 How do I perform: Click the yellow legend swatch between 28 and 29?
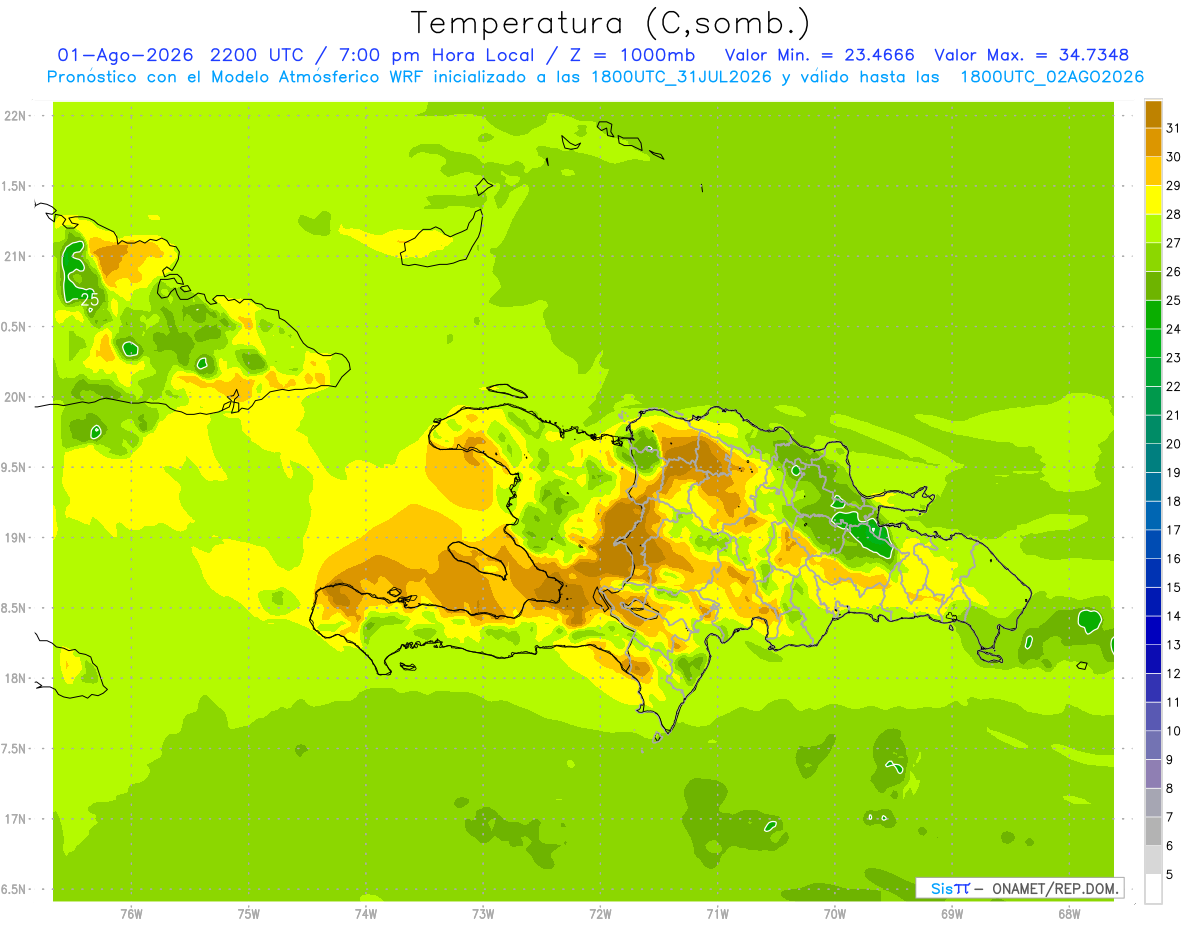pos(1153,200)
